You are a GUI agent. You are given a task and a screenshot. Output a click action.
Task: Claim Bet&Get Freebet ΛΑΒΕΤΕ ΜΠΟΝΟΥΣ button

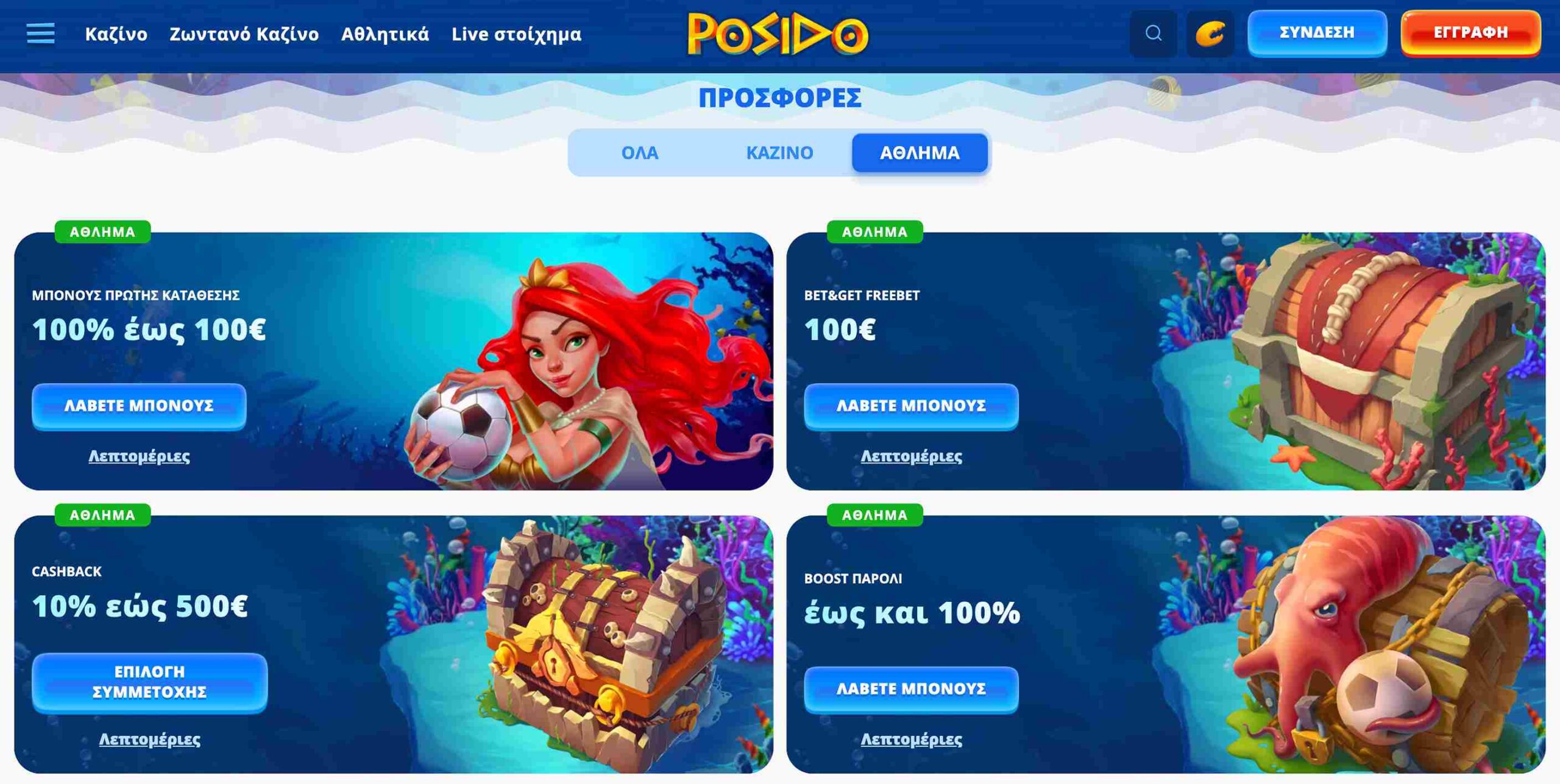[x=911, y=406]
